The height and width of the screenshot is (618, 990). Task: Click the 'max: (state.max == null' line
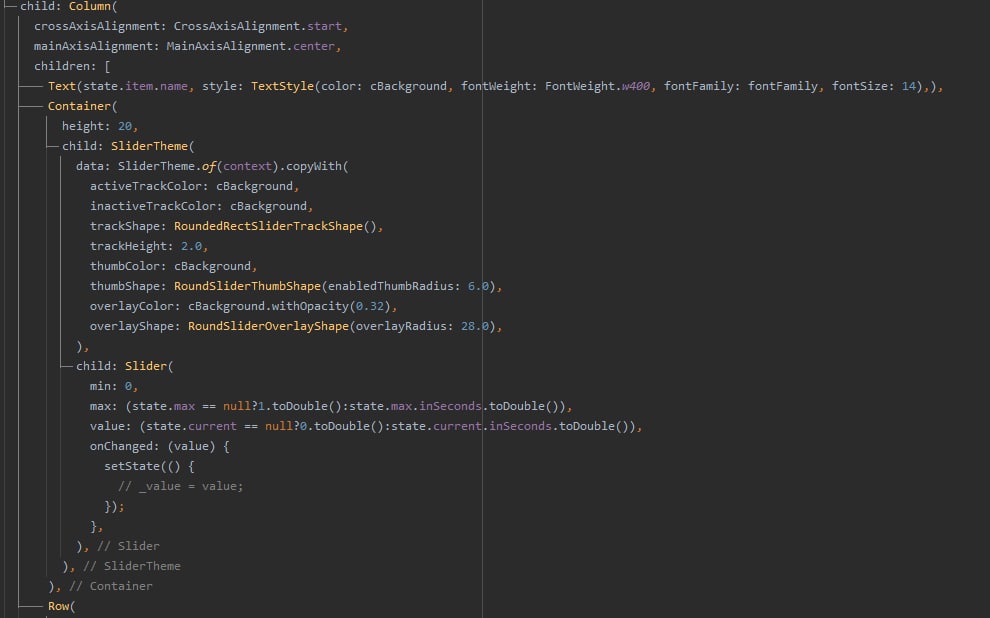click(331, 407)
